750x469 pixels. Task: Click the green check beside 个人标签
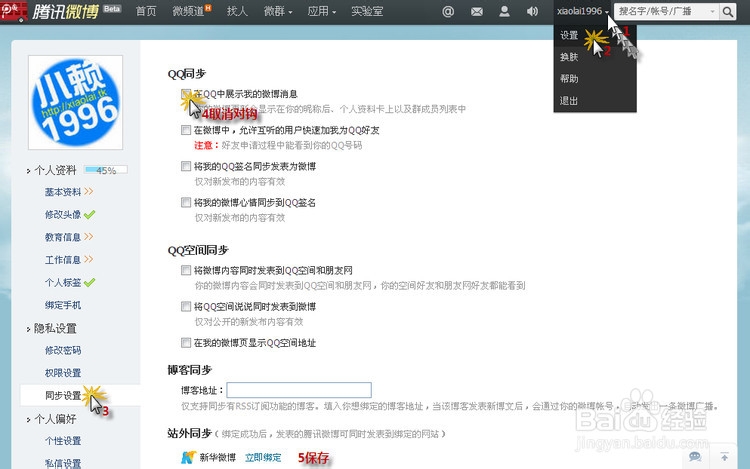(89, 283)
